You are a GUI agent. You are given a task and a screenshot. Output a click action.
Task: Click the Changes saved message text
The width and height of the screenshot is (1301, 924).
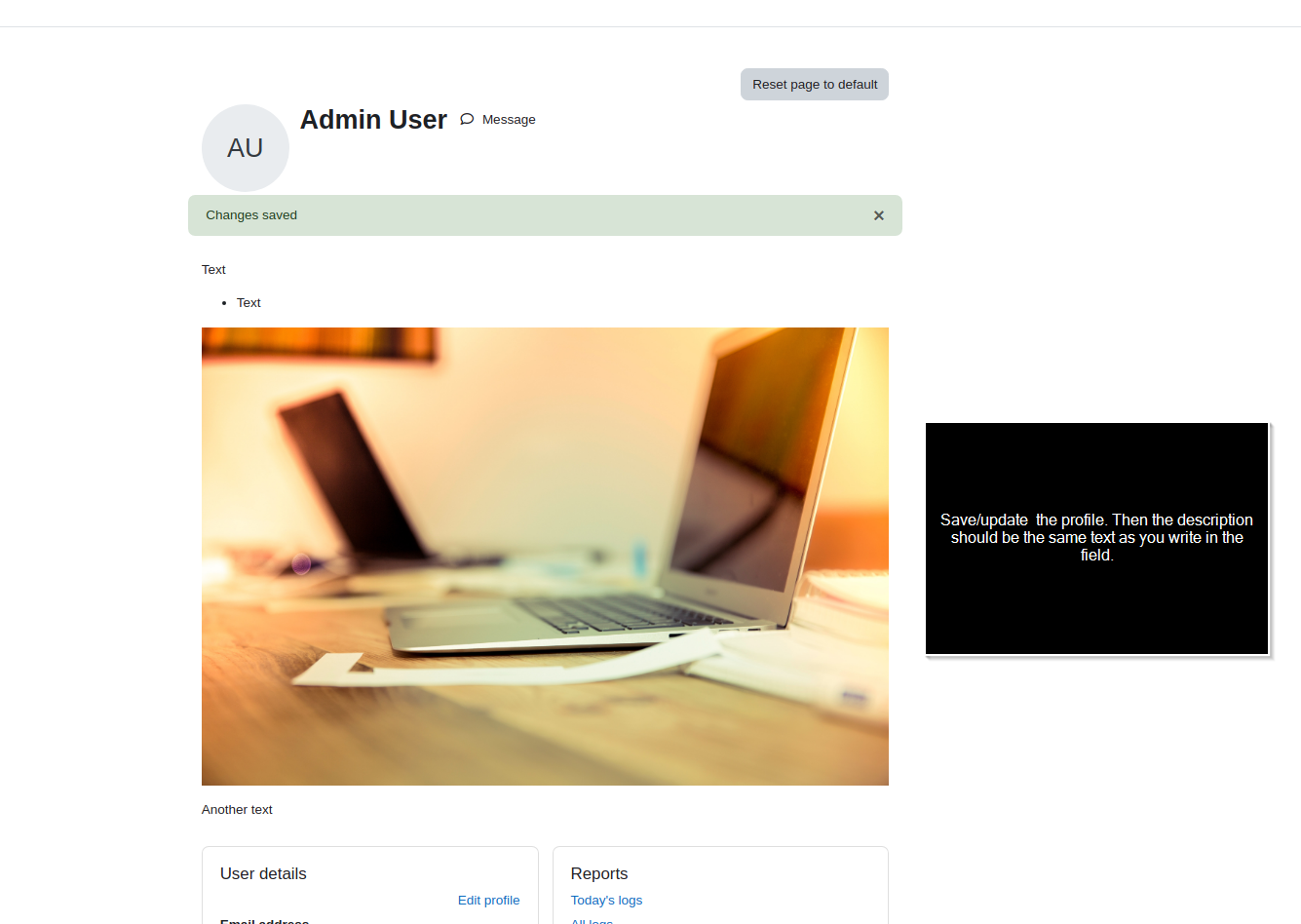(x=251, y=215)
